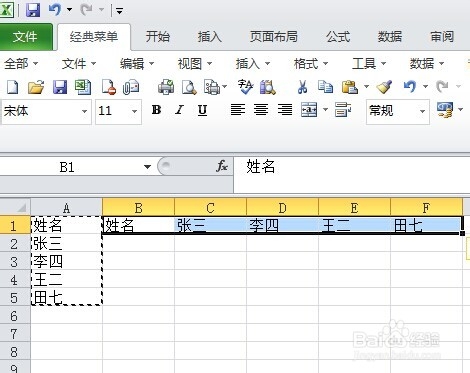Select row 3 header
This screenshot has width=470, height=373.
tap(15, 262)
